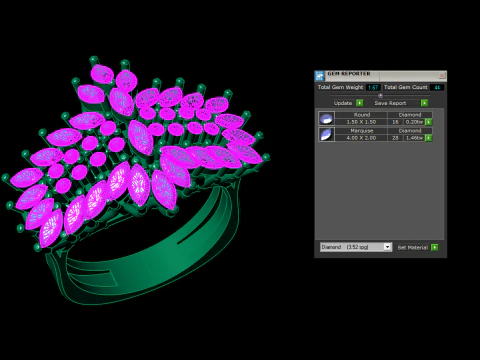Click the Diamond label in the Round row
This screenshot has width=480, height=360.
pos(410,115)
